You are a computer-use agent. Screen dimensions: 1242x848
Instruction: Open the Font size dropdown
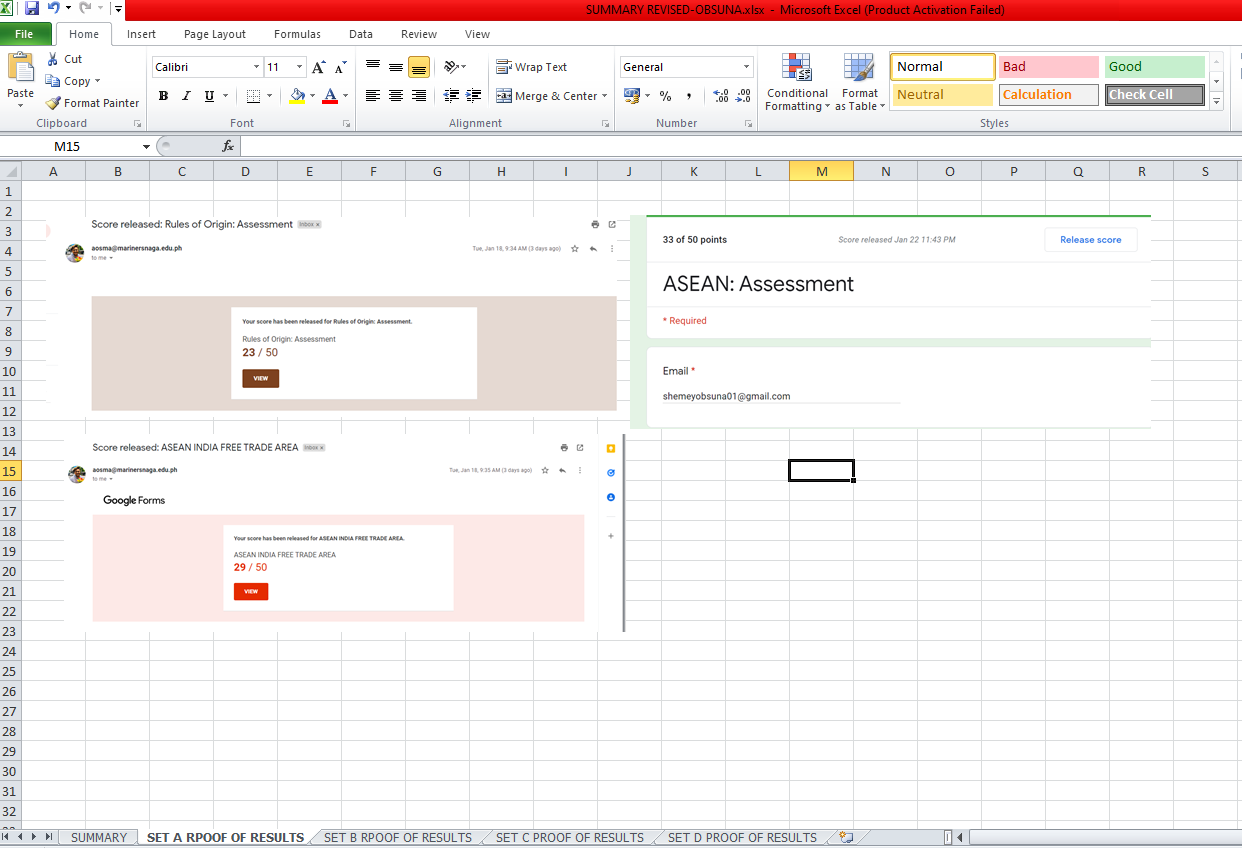coord(300,67)
